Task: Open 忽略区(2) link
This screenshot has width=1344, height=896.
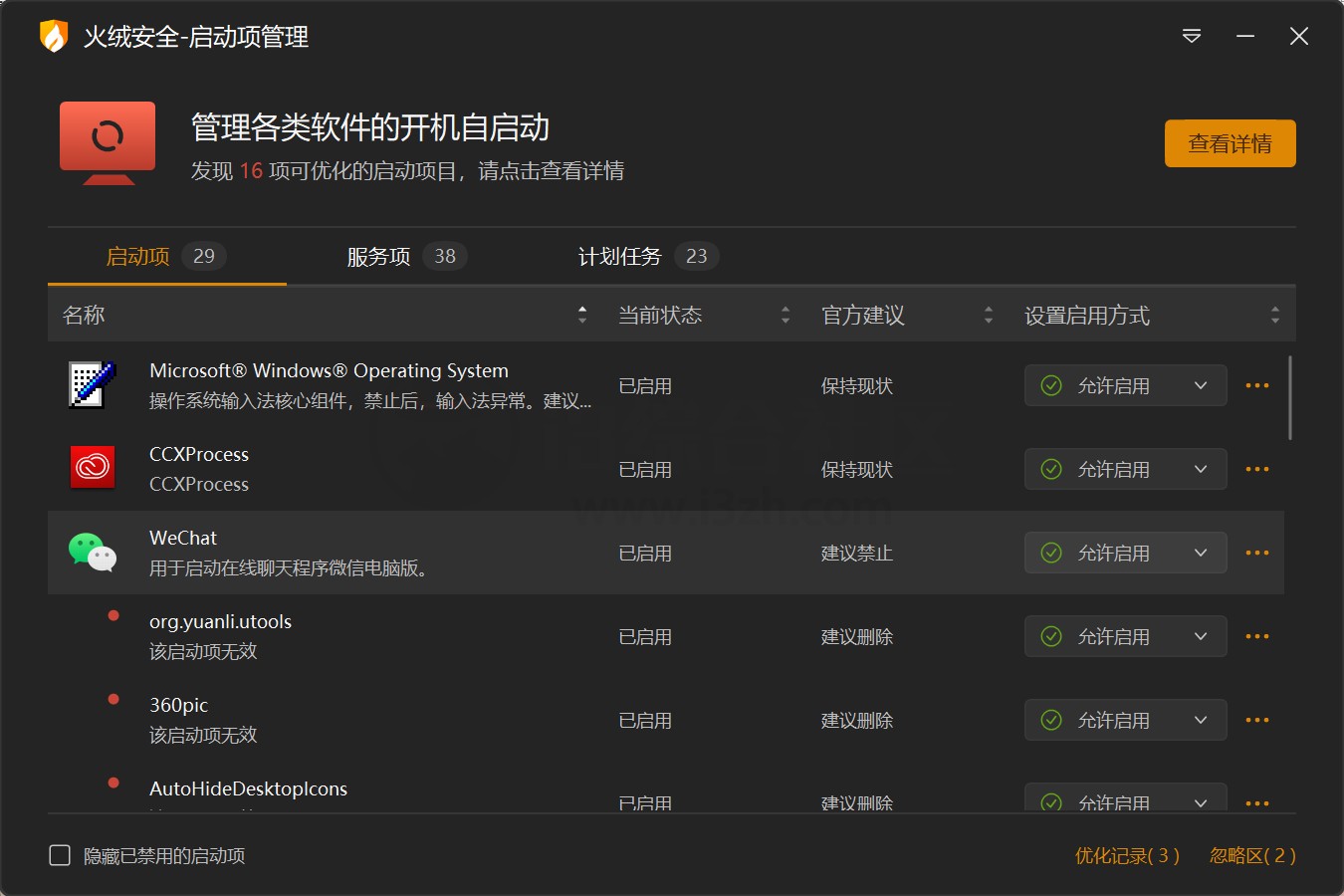Action: coord(1252,855)
